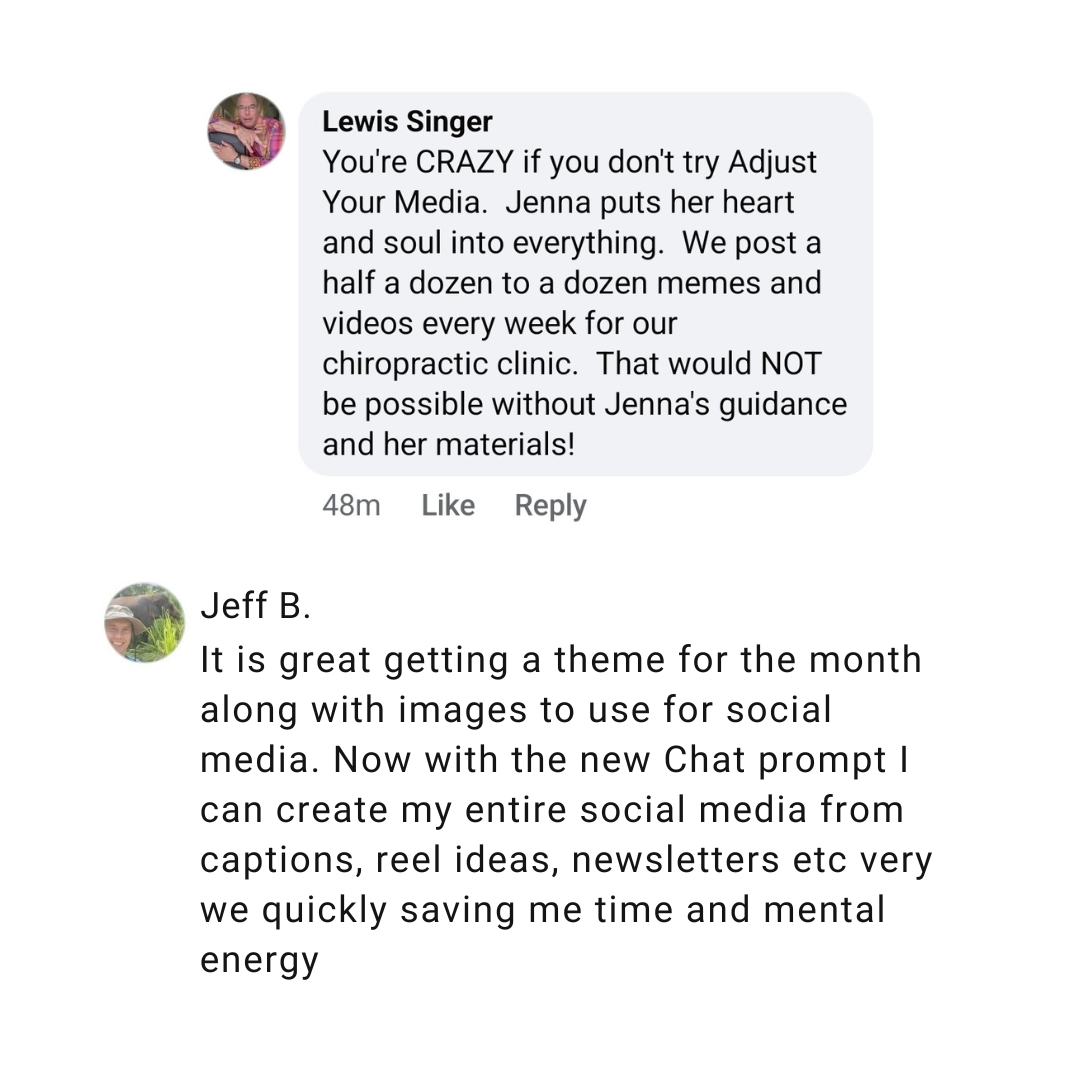Viewport: 1080px width, 1080px height.
Task: Click the word 'energy' at the end
Action: [x=259, y=960]
